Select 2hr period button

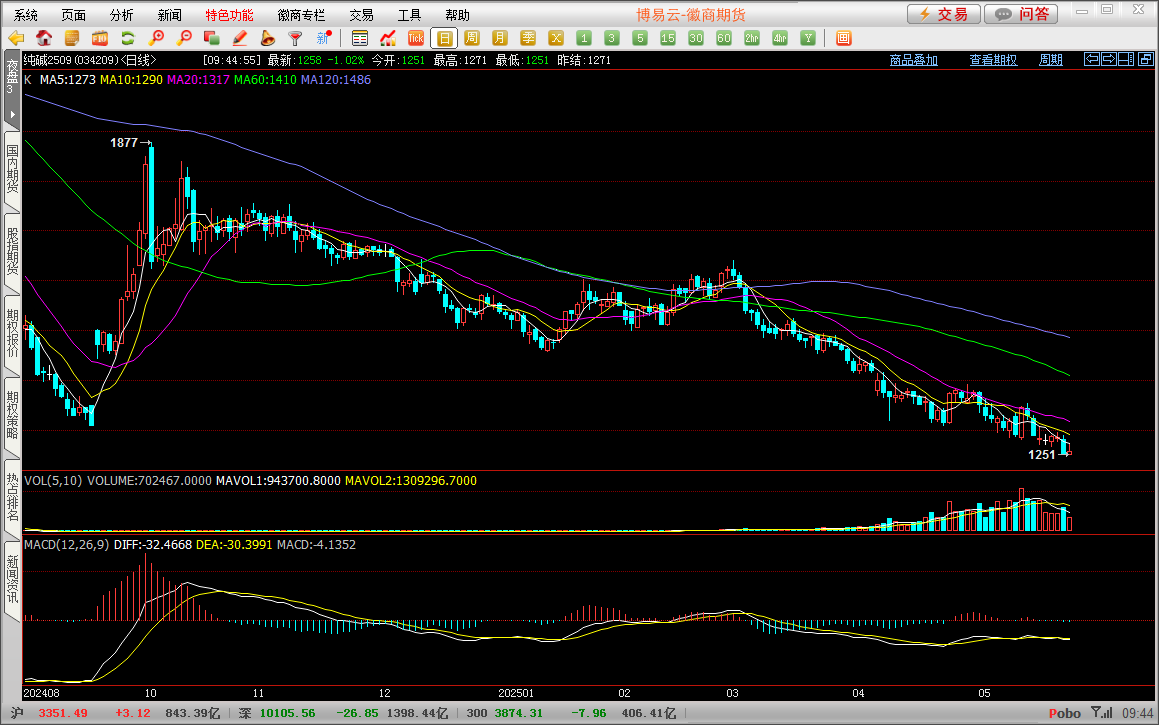click(x=752, y=38)
